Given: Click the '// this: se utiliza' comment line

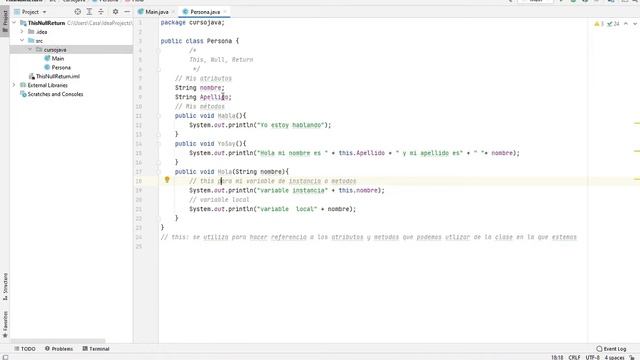Looking at the screenshot, I should 369,237.
